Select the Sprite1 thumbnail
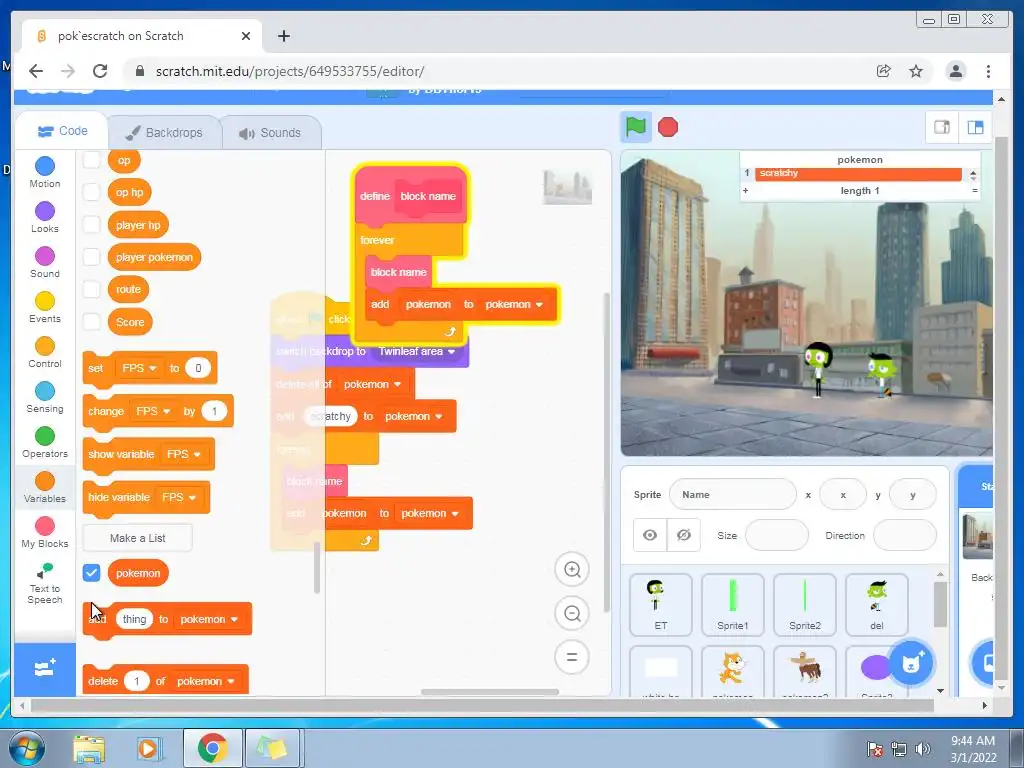The width and height of the screenshot is (1024, 768). click(733, 605)
